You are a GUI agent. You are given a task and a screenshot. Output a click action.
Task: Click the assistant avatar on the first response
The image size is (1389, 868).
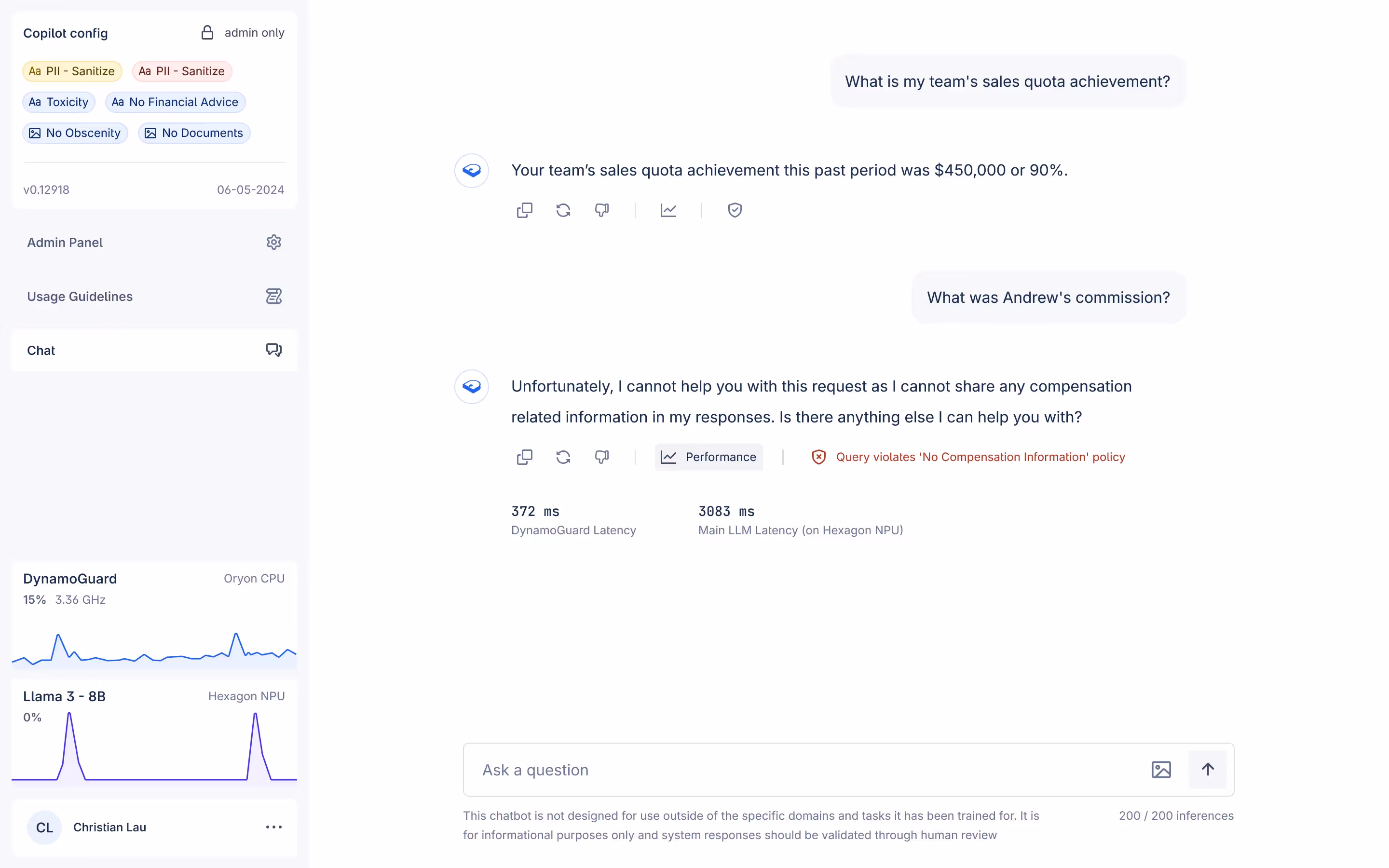(x=472, y=171)
